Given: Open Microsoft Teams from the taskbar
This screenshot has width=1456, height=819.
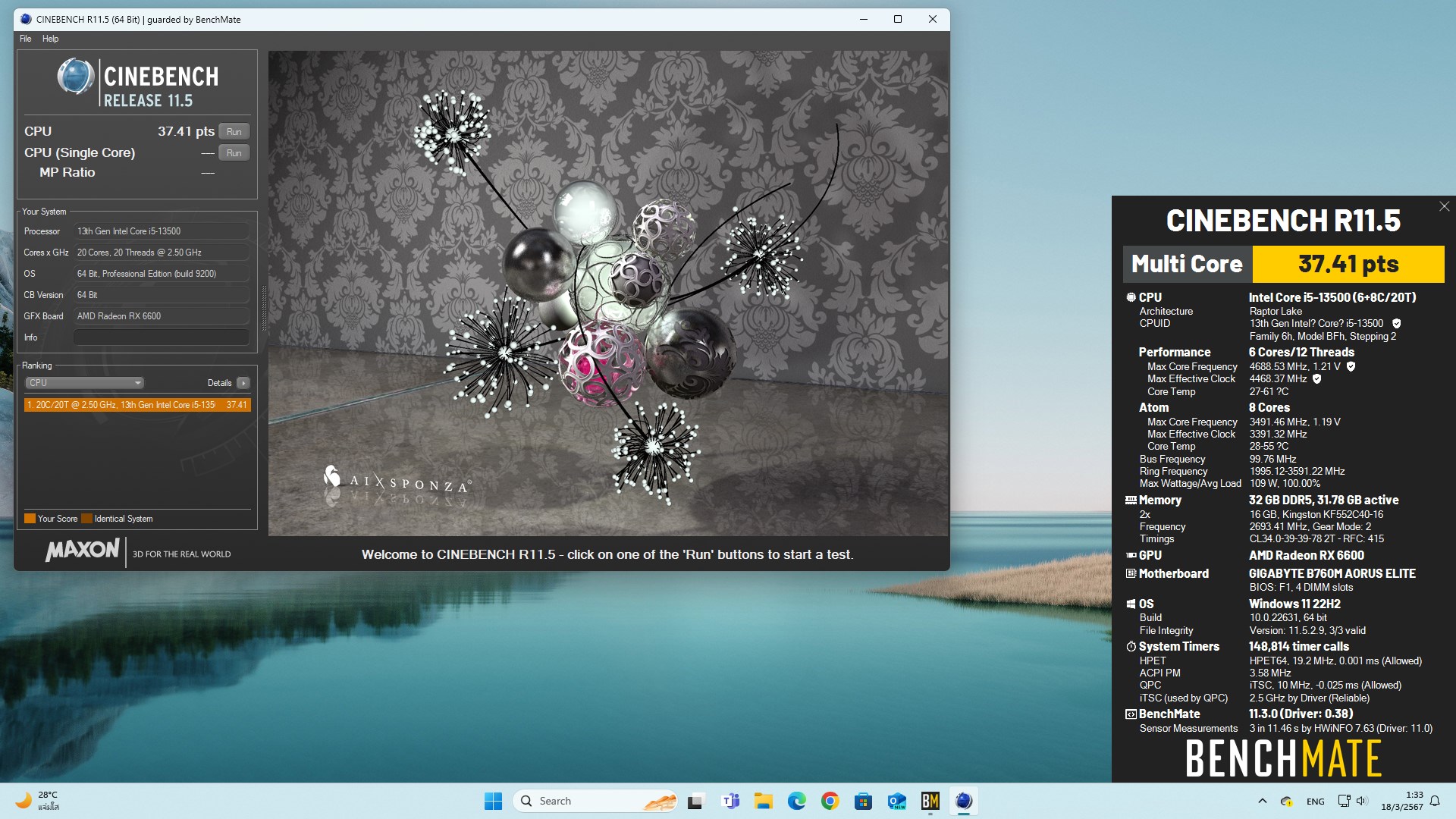Looking at the screenshot, I should [730, 801].
